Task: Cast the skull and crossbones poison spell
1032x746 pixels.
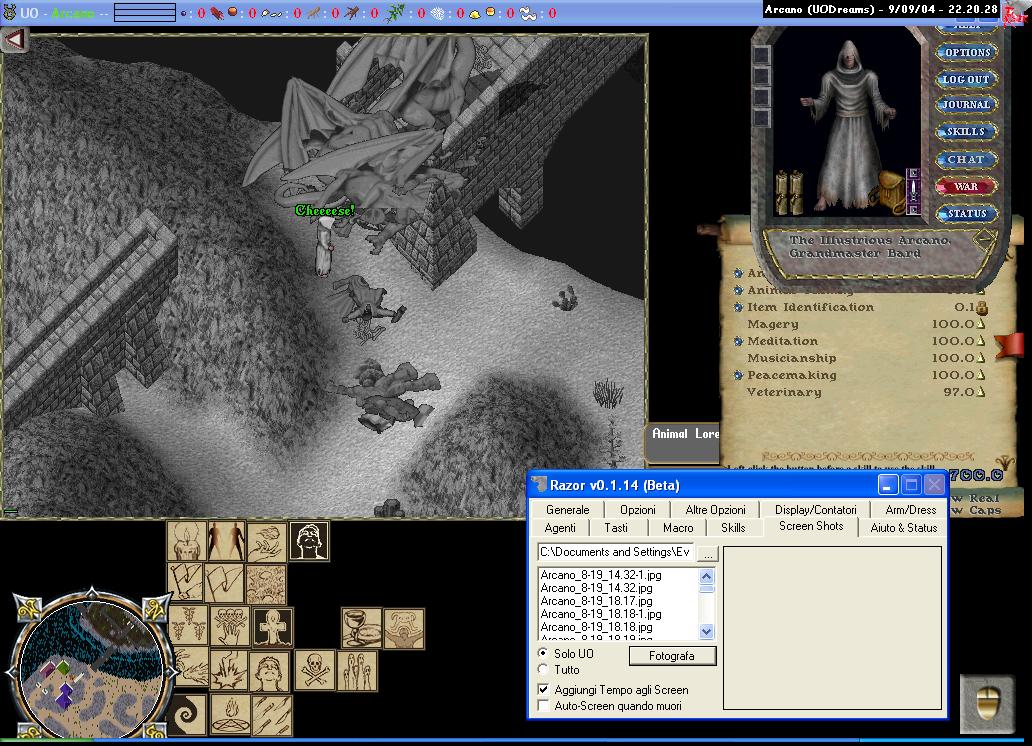Action: click(315, 670)
